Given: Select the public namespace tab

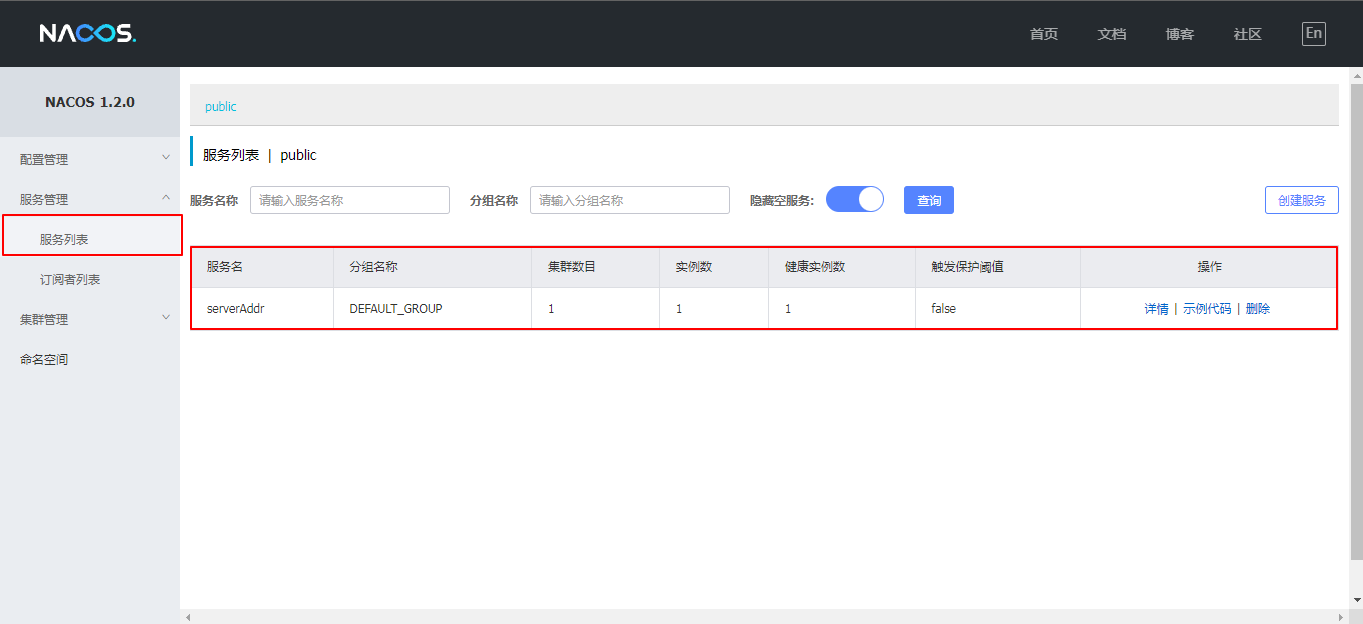Looking at the screenshot, I should [x=221, y=106].
